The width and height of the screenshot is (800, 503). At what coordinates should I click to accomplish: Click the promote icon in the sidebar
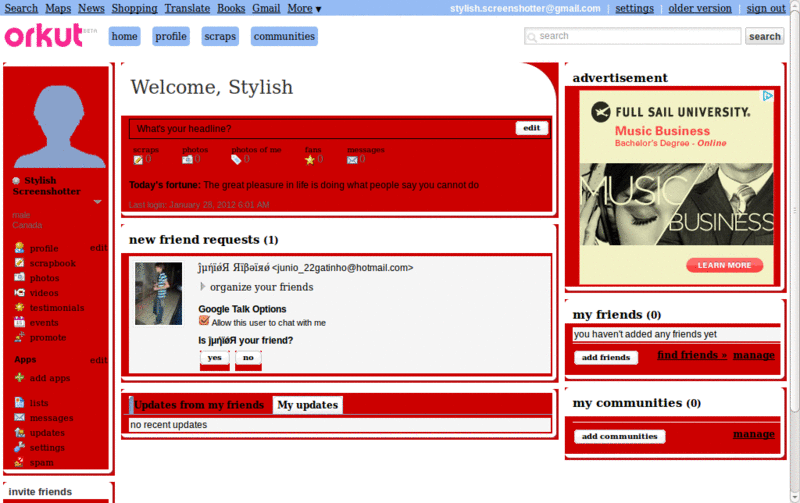19,337
